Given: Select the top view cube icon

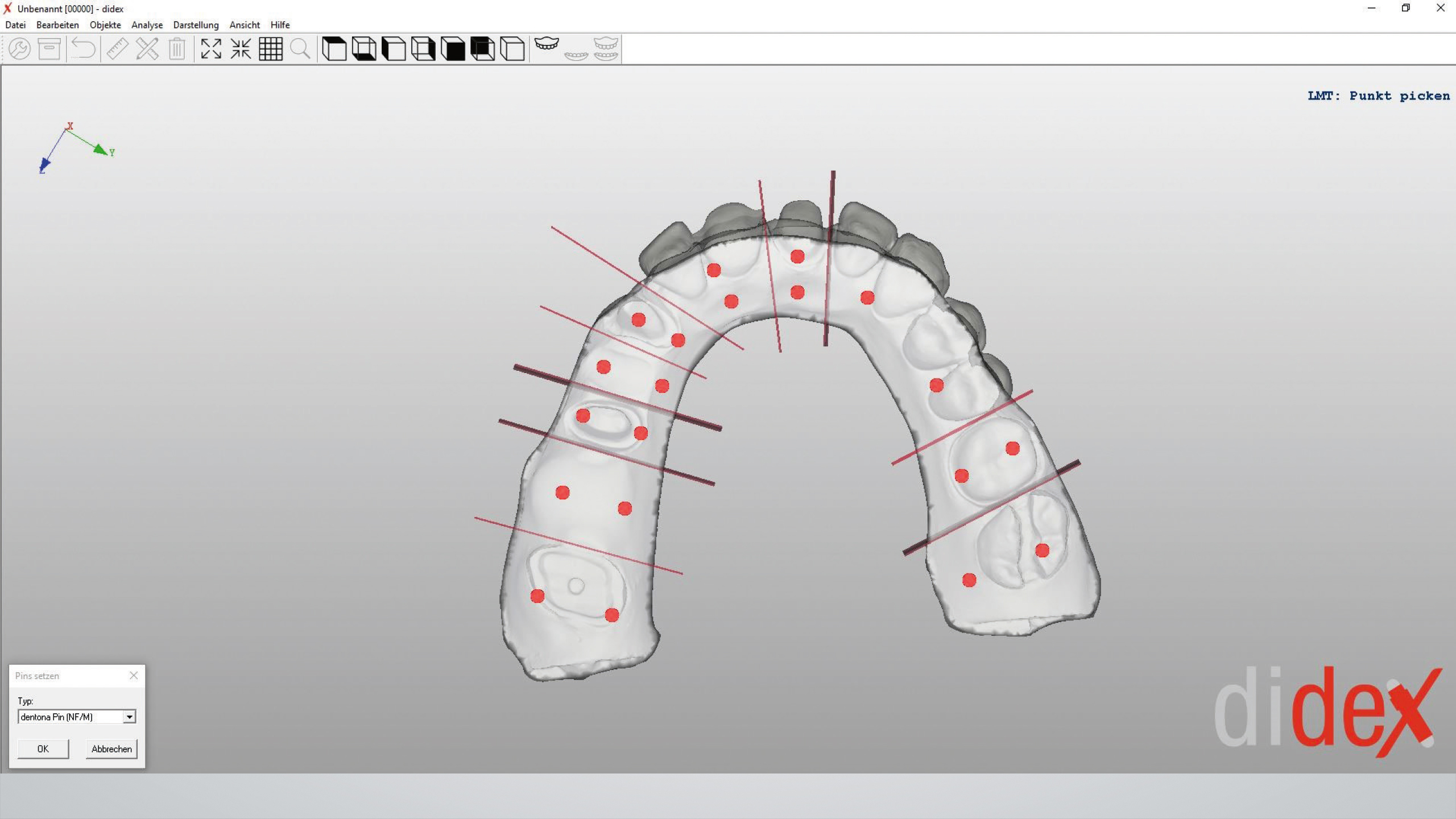Looking at the screenshot, I should [x=334, y=49].
